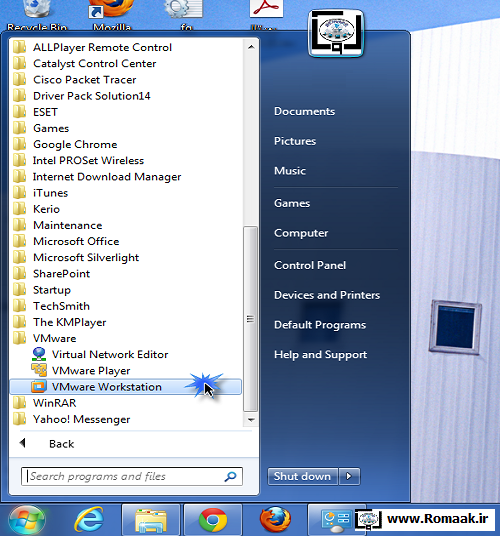Open Internet Explorer from the taskbar
The image size is (500, 536).
tap(89, 520)
